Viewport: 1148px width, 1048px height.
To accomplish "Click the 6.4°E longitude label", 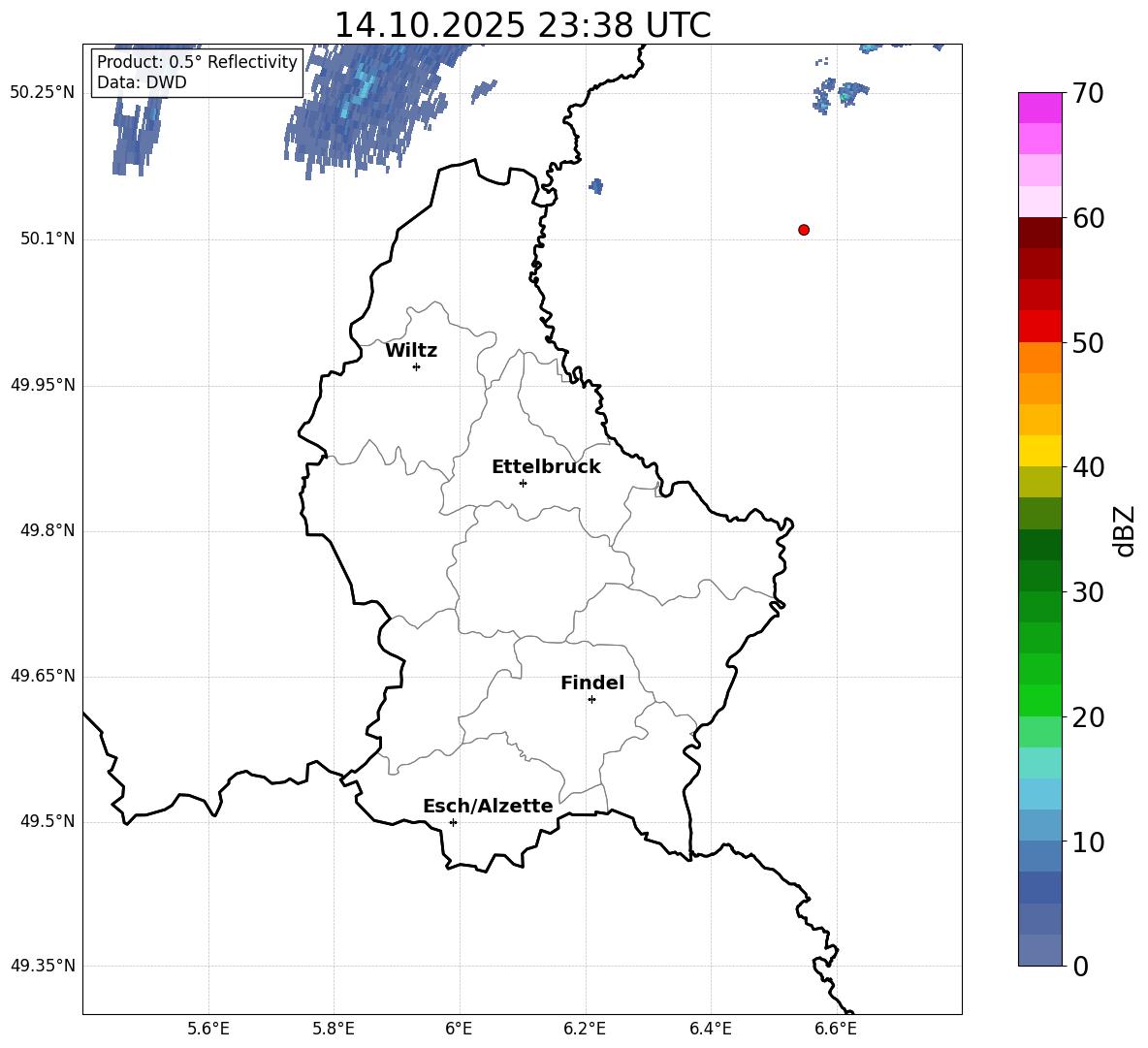I will click(x=710, y=1029).
